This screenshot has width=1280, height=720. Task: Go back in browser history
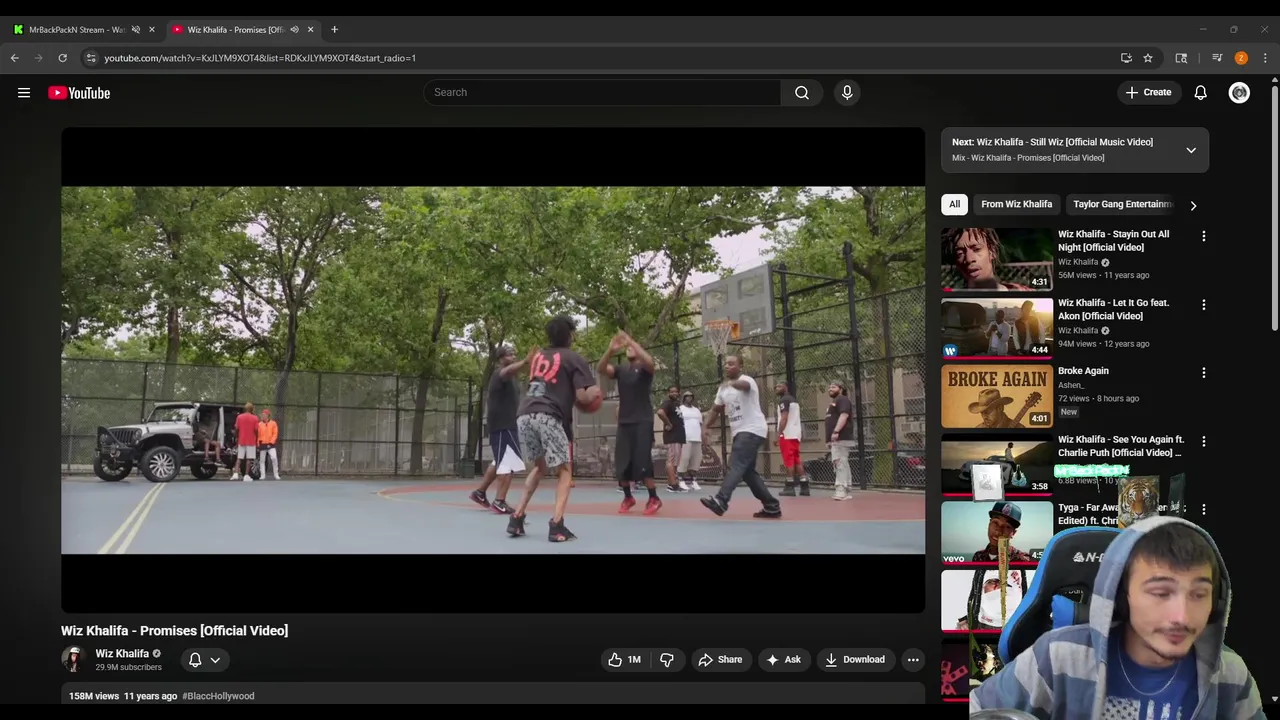[15, 58]
